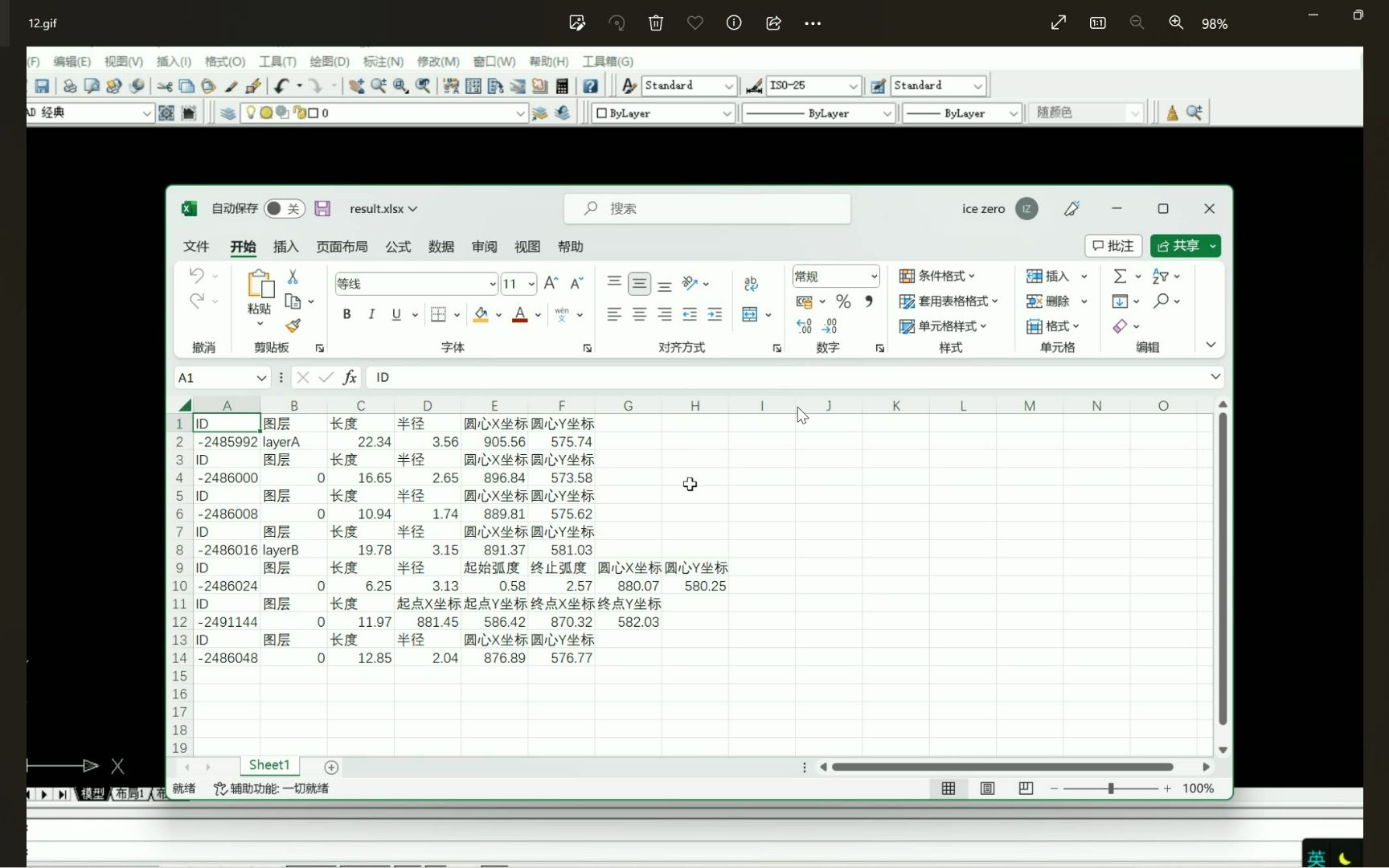Click the photo viewer zoom in icon
Viewport: 1389px width, 868px height.
(x=1176, y=23)
